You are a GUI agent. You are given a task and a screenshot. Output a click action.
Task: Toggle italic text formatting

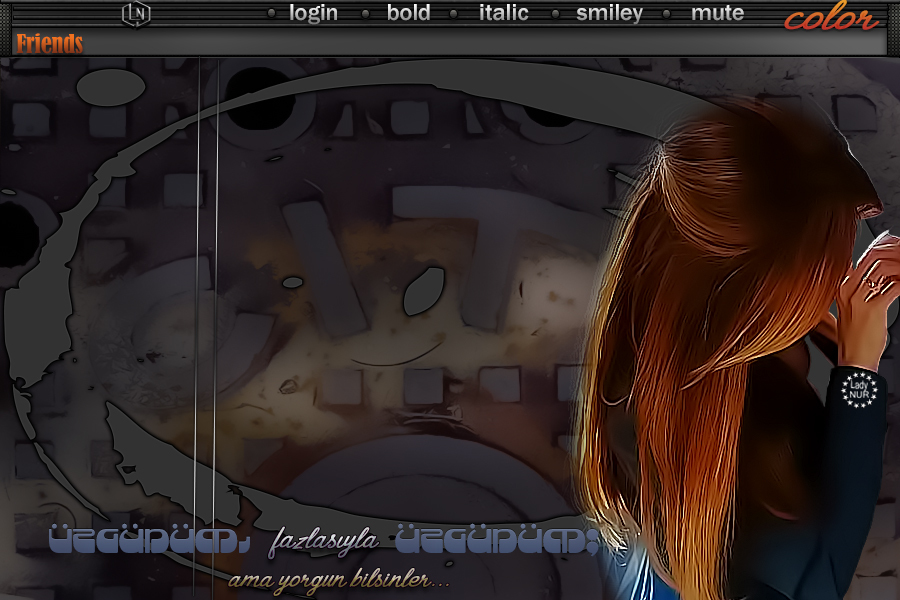pyautogui.click(x=503, y=14)
